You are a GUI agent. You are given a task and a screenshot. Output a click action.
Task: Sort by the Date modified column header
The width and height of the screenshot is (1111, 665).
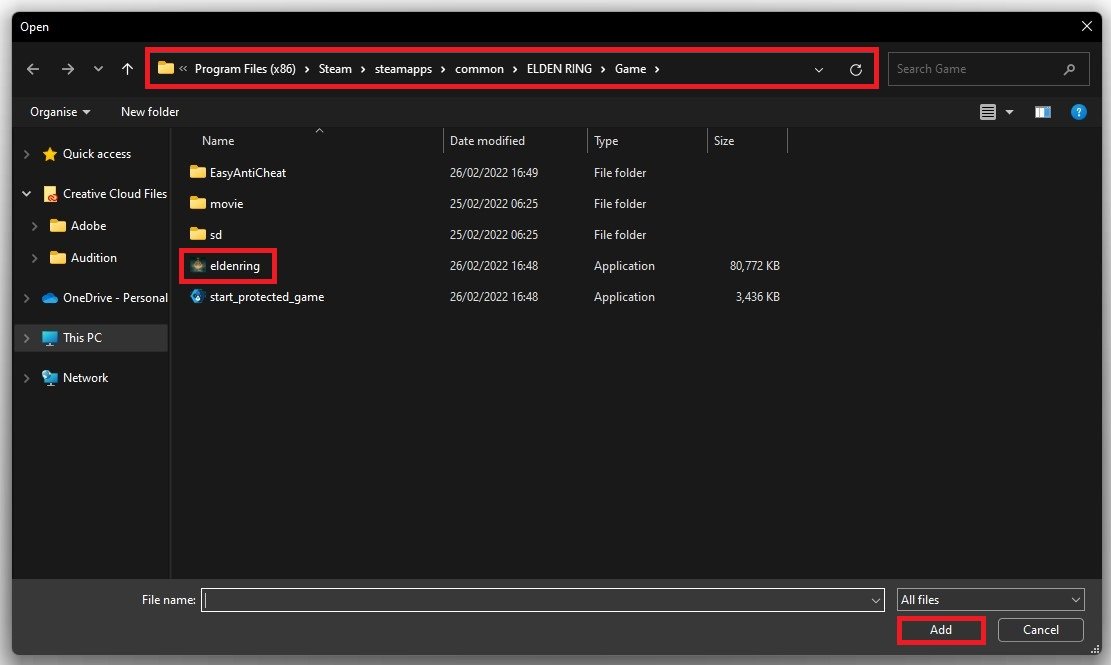(487, 141)
